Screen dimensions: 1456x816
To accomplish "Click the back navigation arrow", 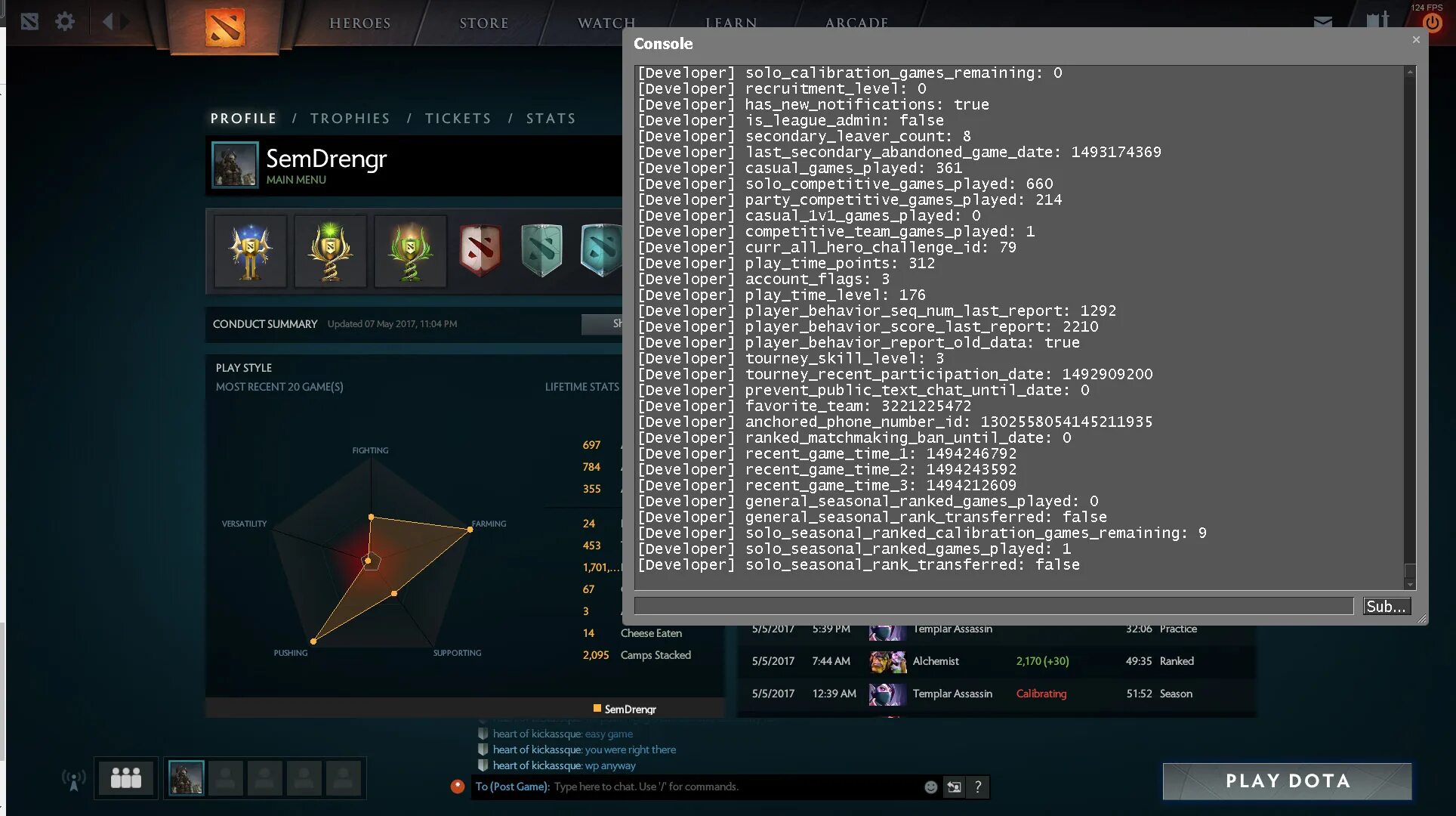I will click(107, 21).
